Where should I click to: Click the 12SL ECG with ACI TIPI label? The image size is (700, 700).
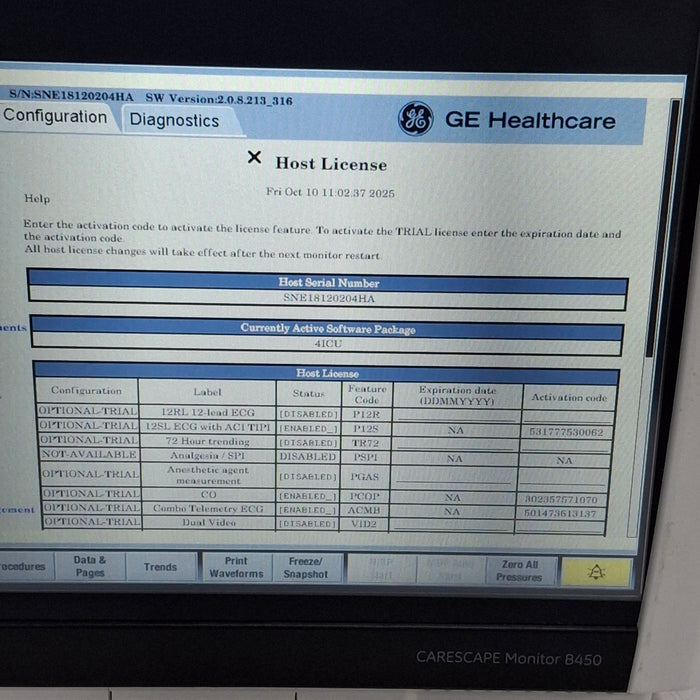coord(208,427)
